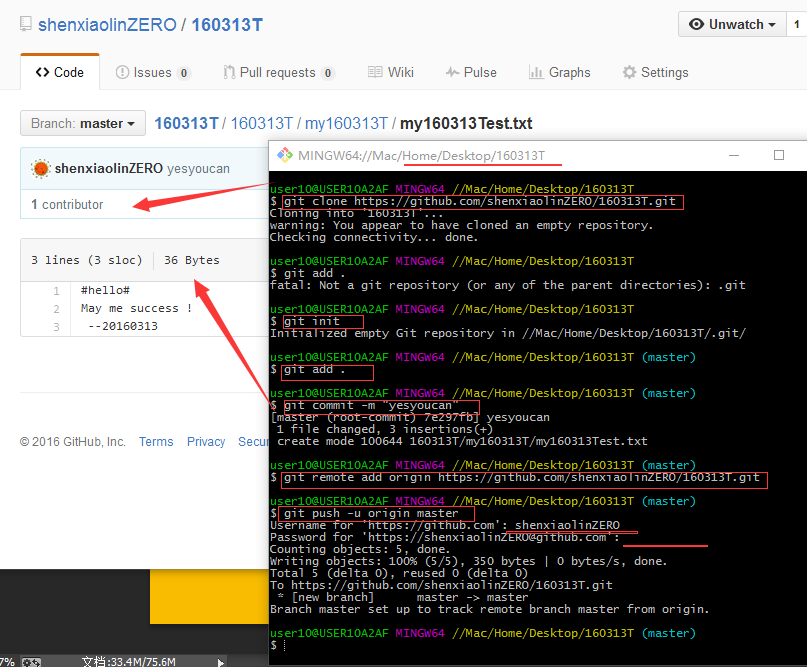Open the Settings tab

(655, 73)
